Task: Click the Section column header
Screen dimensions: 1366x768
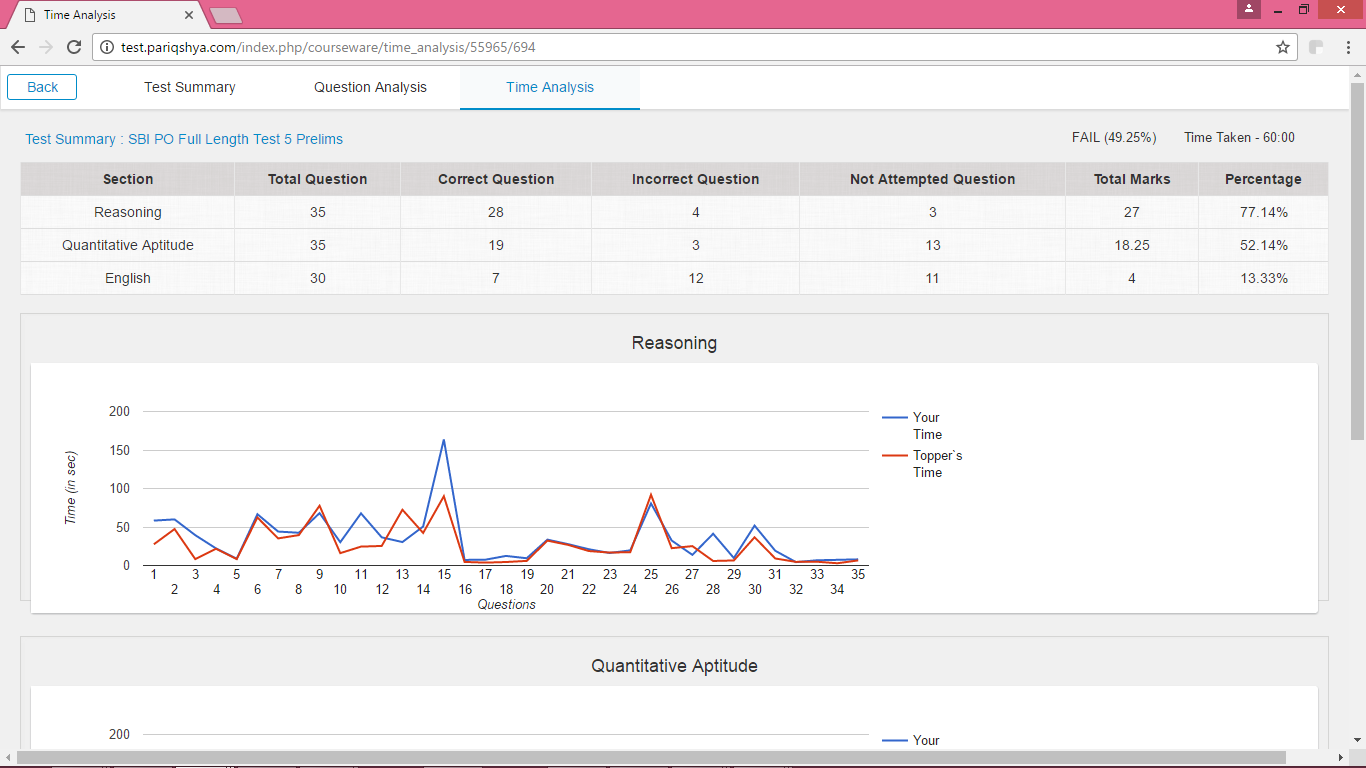Action: coord(128,179)
